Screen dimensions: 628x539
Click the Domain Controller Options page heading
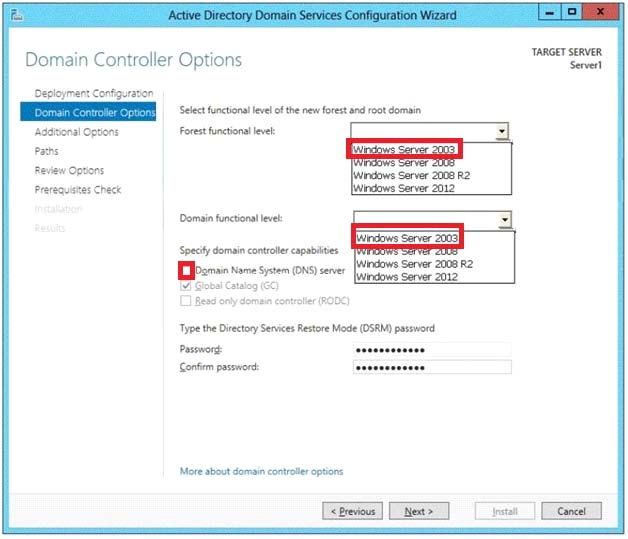[133, 60]
